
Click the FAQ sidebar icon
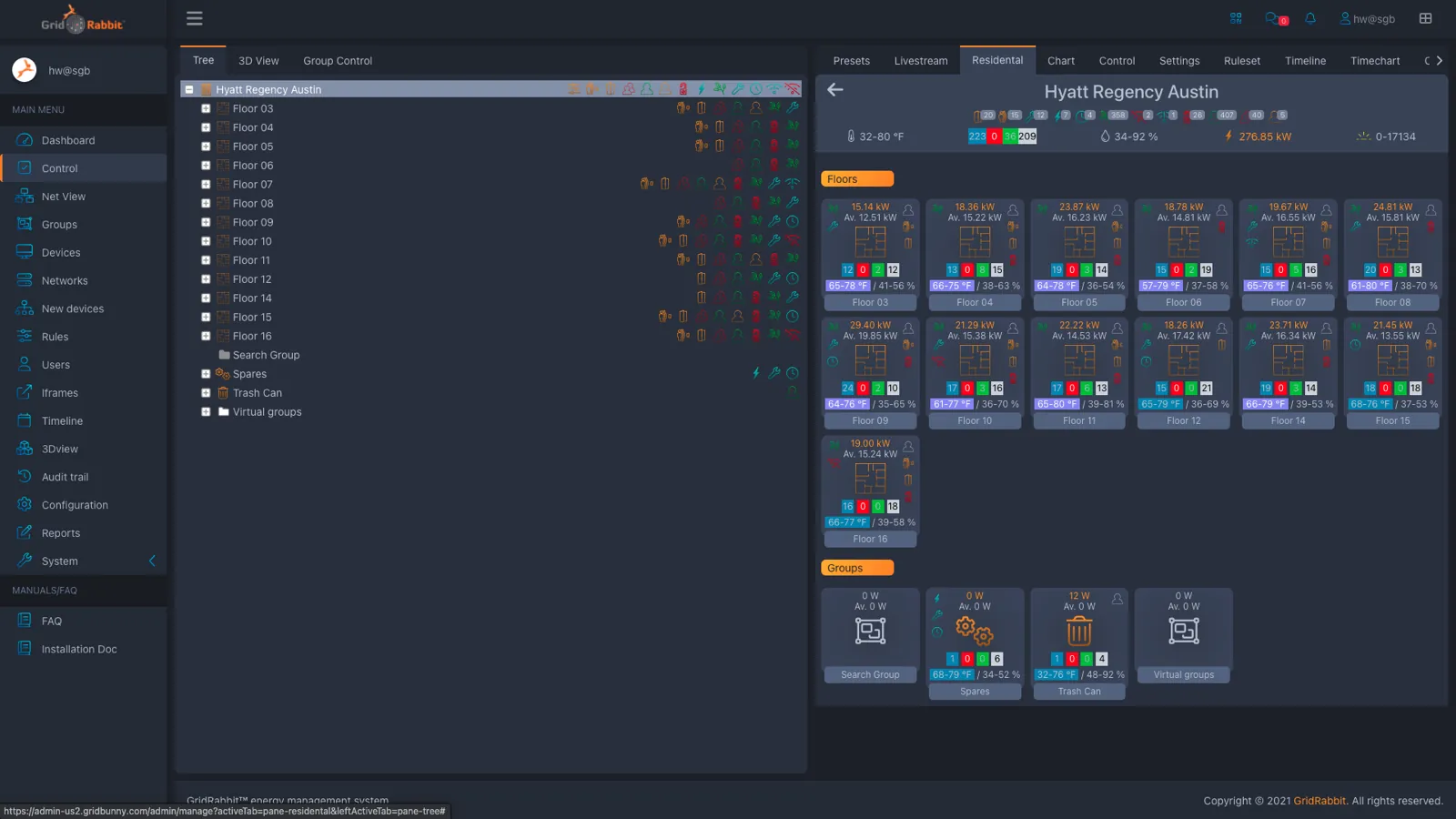click(x=25, y=621)
